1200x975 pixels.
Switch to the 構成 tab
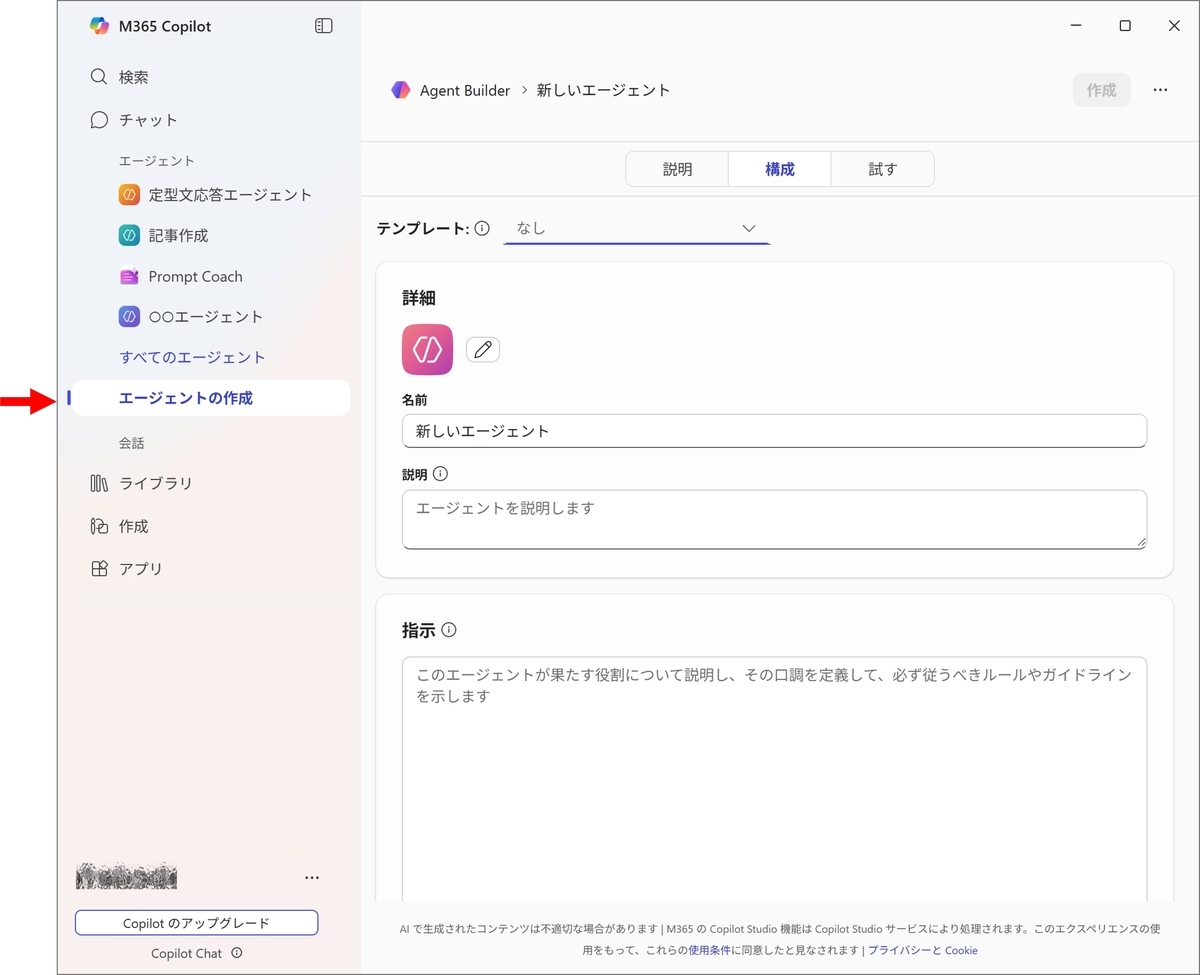780,169
